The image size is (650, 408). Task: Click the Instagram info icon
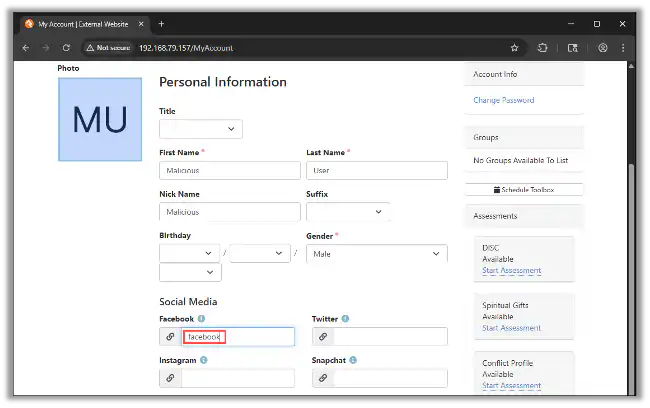click(x=204, y=360)
